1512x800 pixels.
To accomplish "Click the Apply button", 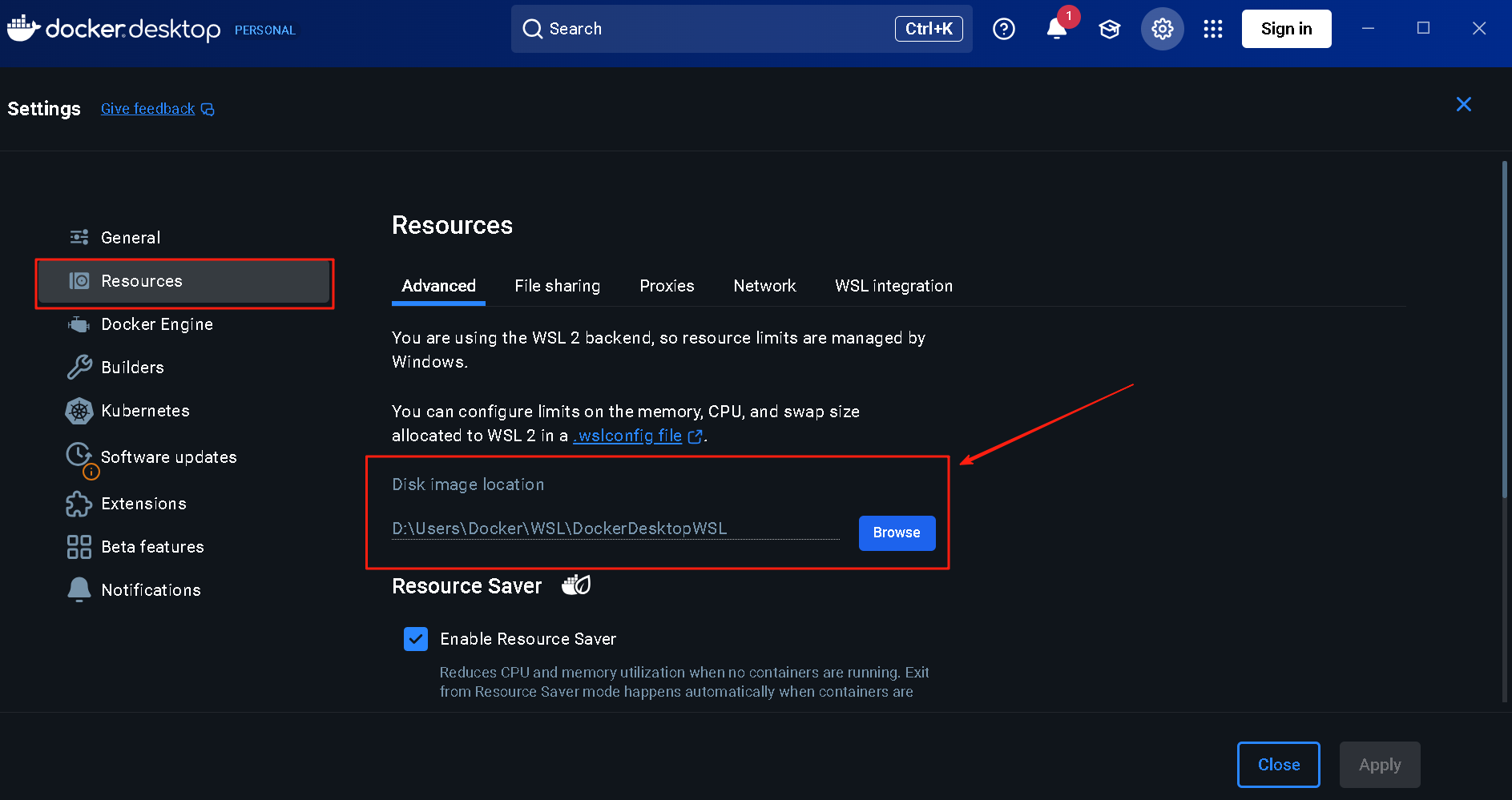I will point(1380,765).
